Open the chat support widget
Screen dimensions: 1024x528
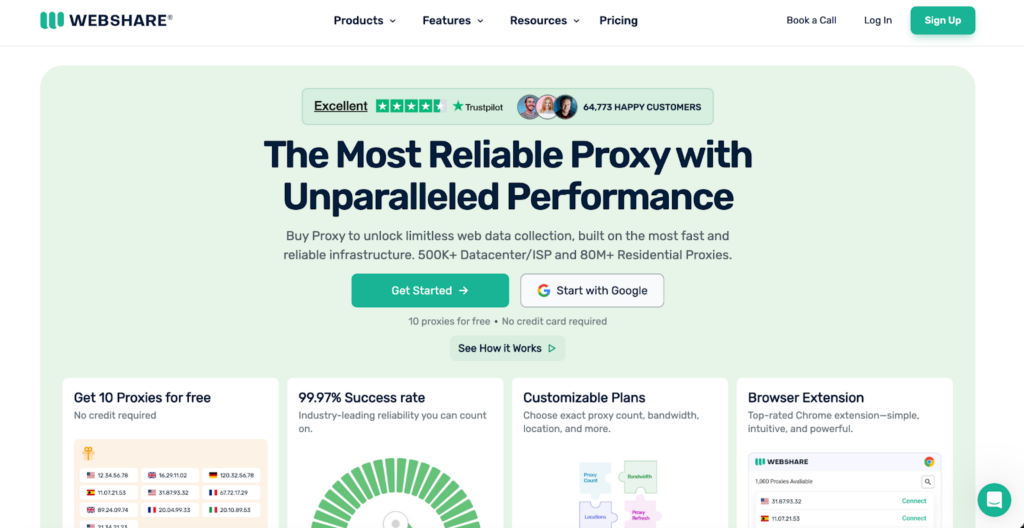pos(994,499)
